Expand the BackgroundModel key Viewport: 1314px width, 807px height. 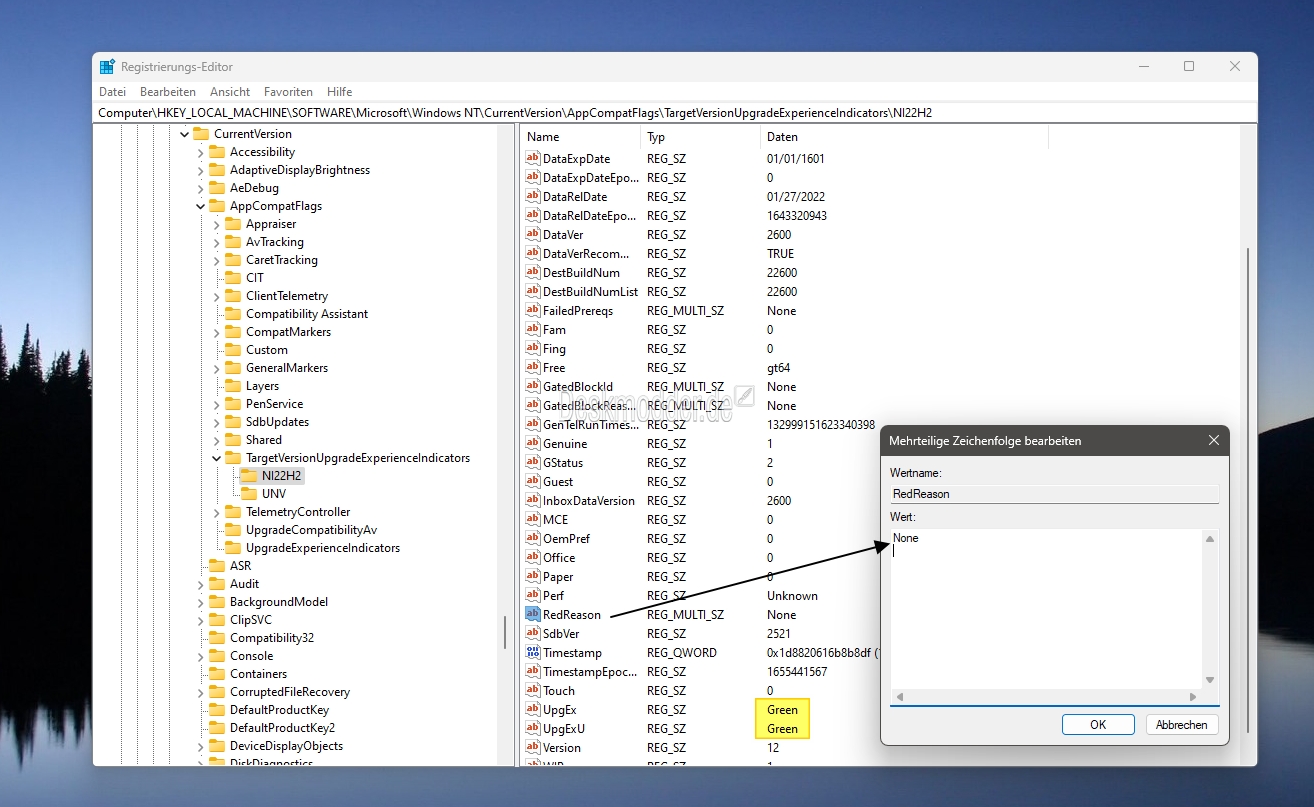(x=200, y=602)
